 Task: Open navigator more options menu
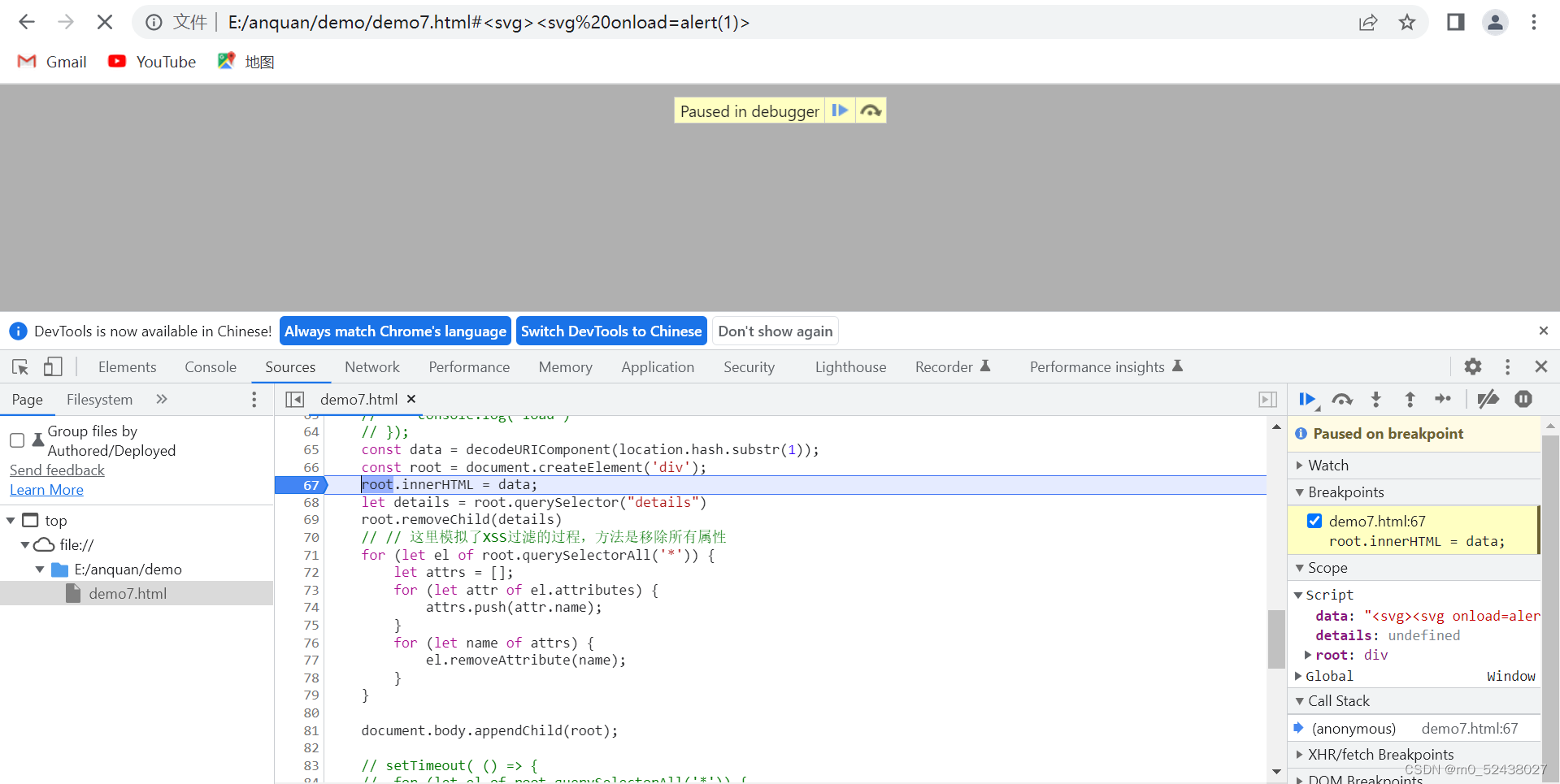254,399
